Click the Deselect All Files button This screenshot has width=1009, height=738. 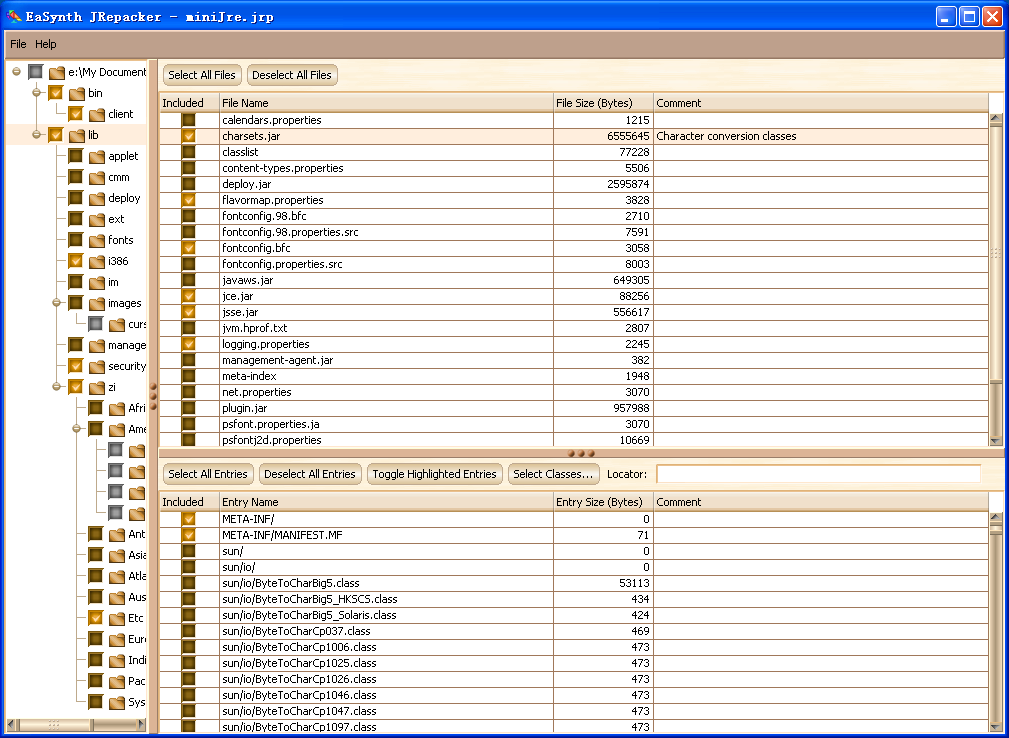click(x=292, y=75)
